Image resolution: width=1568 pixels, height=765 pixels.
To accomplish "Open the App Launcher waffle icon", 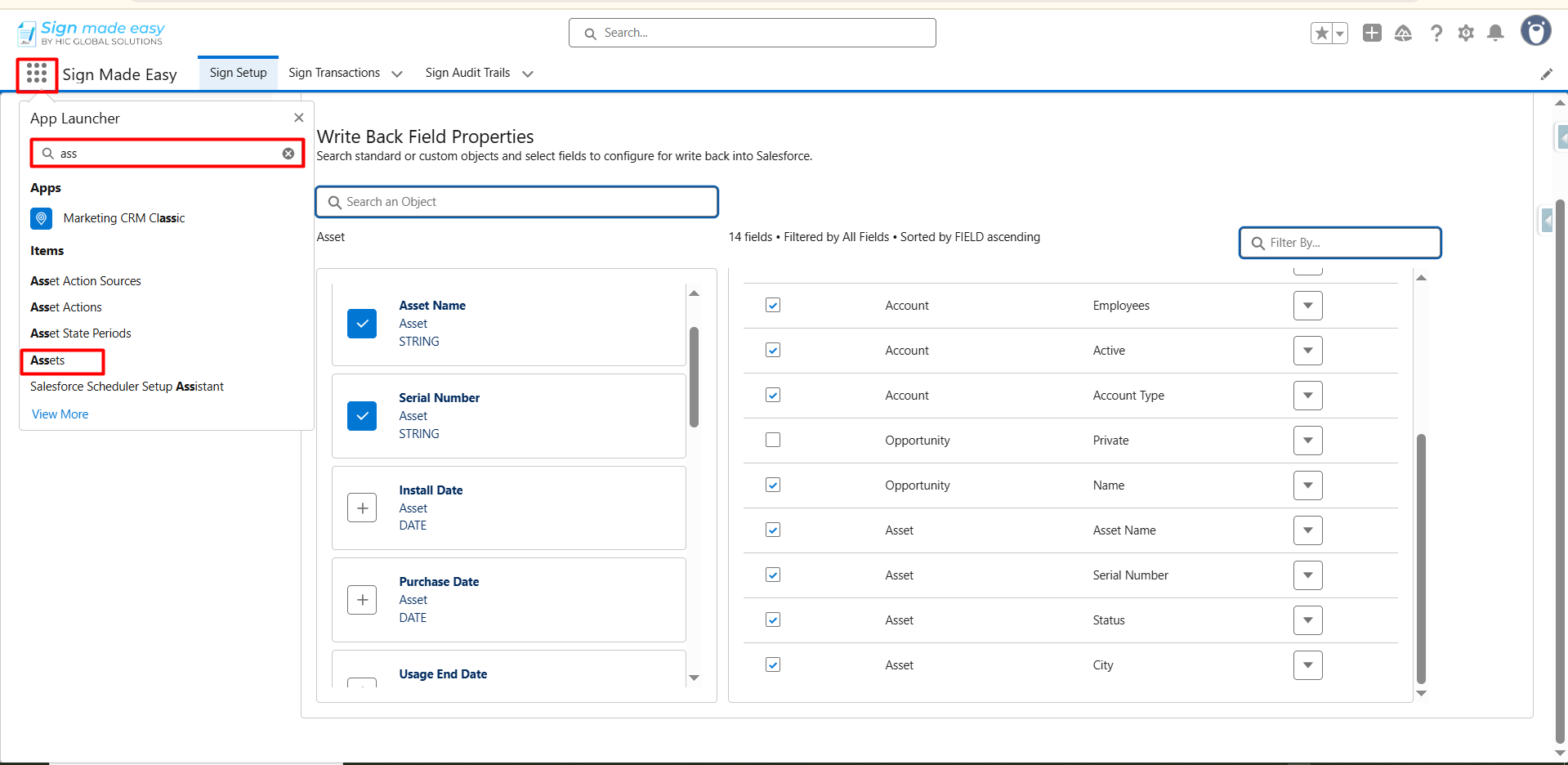I will [x=37, y=74].
